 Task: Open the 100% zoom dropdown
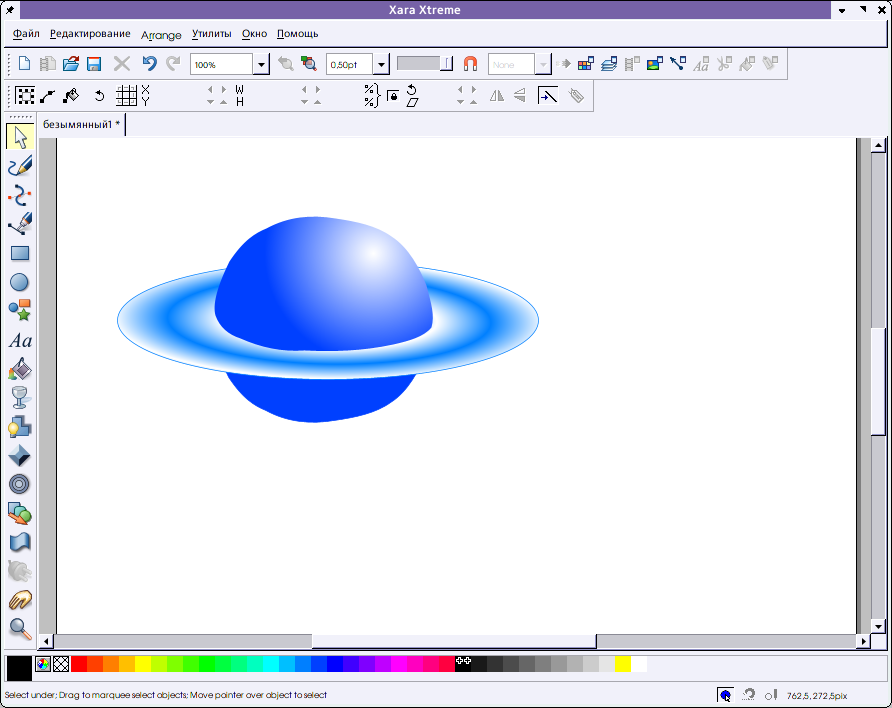coord(261,65)
